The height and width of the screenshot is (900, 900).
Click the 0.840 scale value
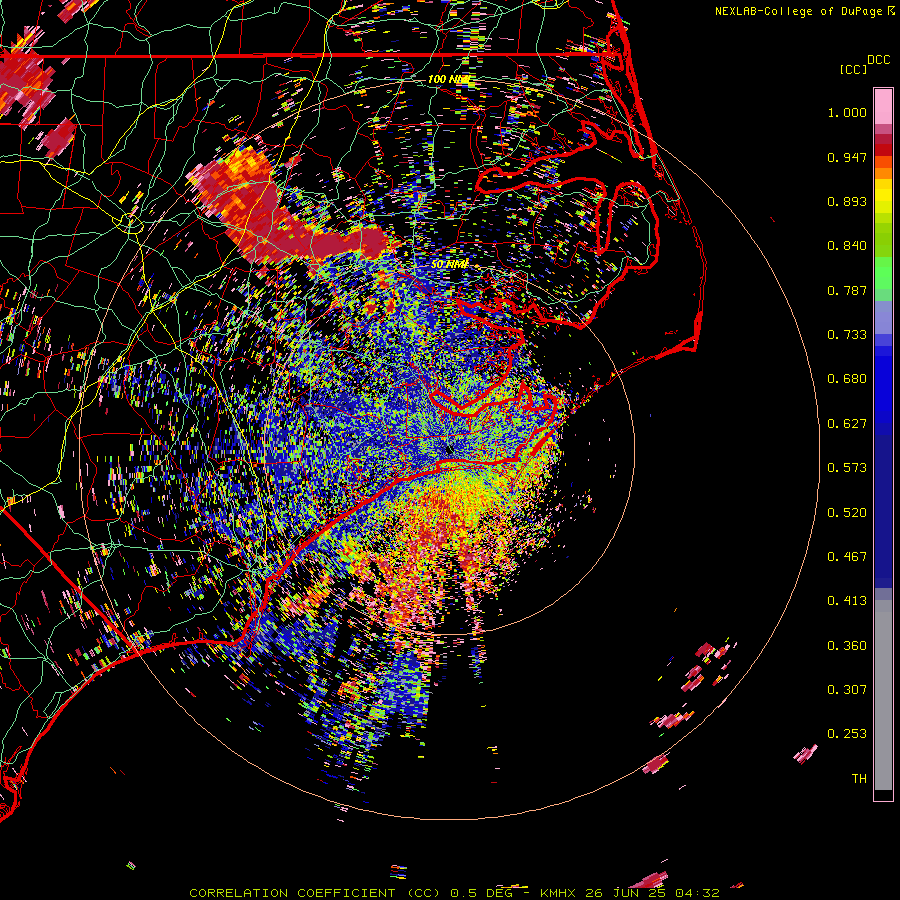click(847, 246)
